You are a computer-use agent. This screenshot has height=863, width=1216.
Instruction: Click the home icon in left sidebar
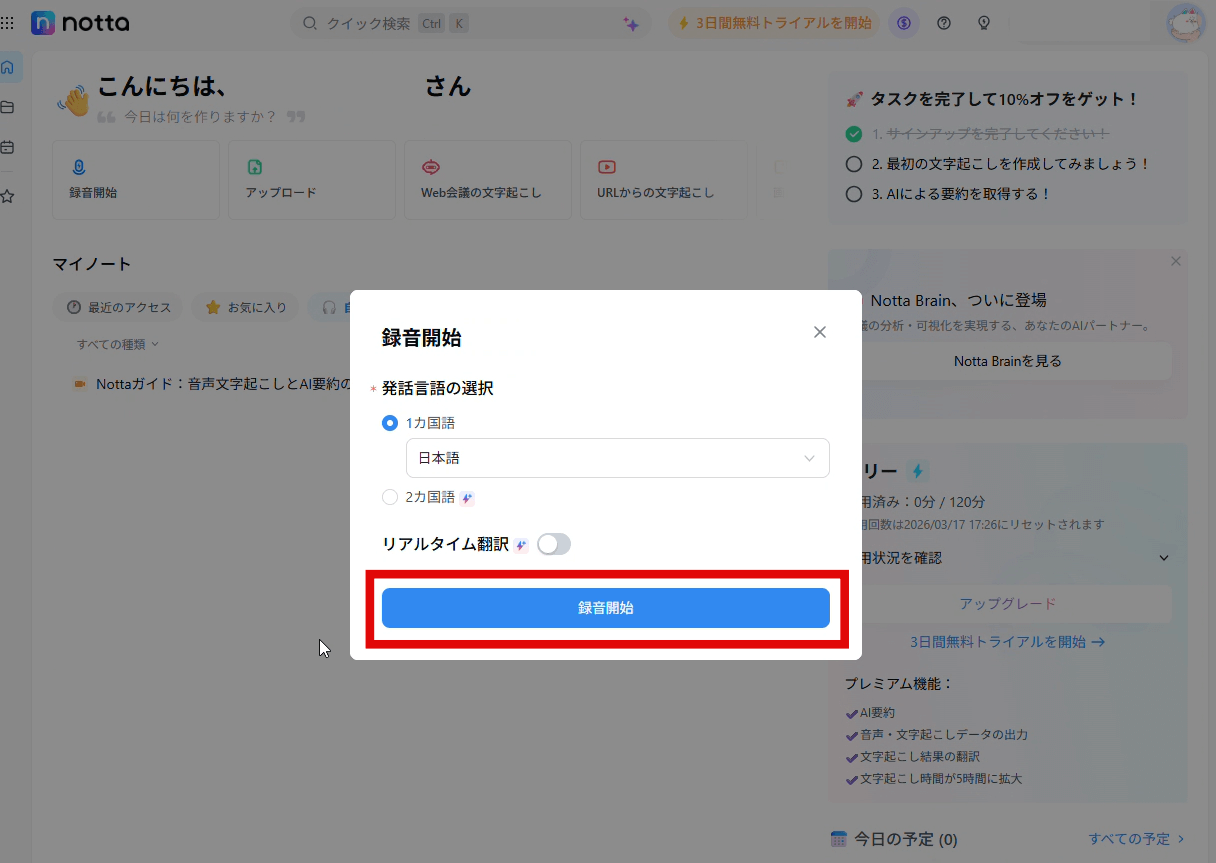click(8, 68)
